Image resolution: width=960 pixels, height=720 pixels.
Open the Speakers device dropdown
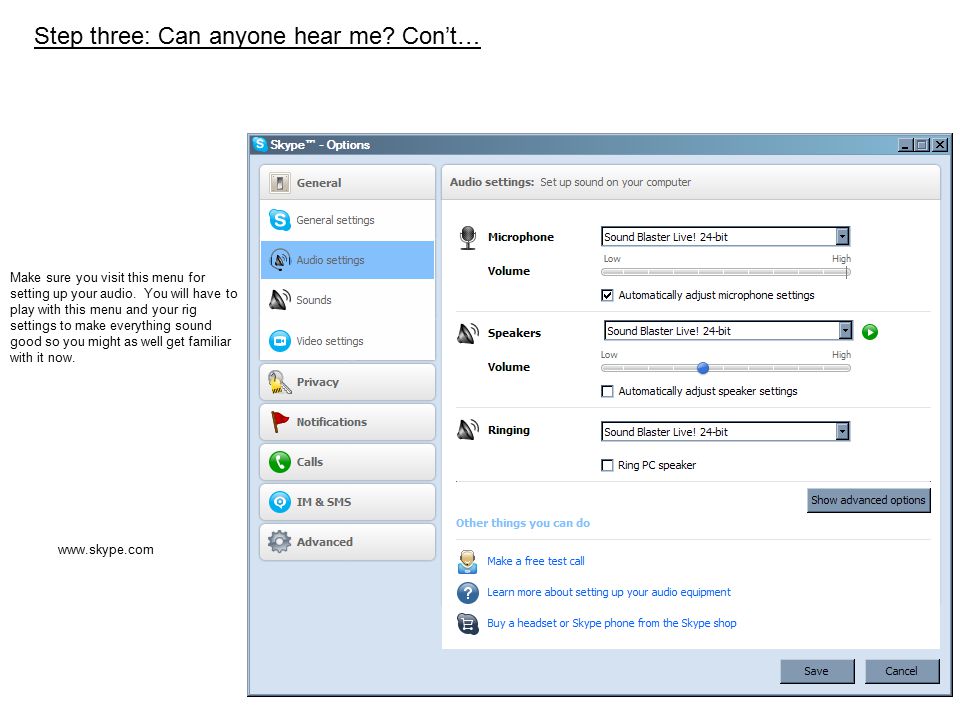tap(845, 331)
